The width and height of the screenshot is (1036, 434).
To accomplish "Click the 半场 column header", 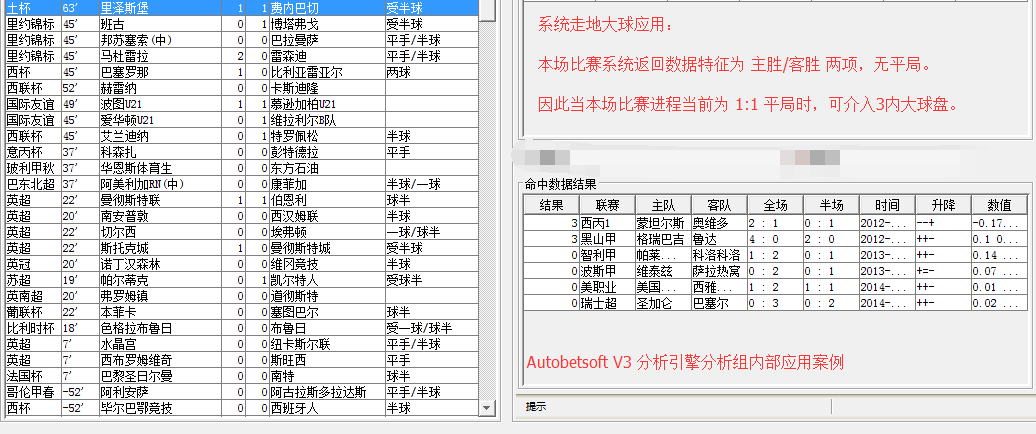I will pos(831,205).
